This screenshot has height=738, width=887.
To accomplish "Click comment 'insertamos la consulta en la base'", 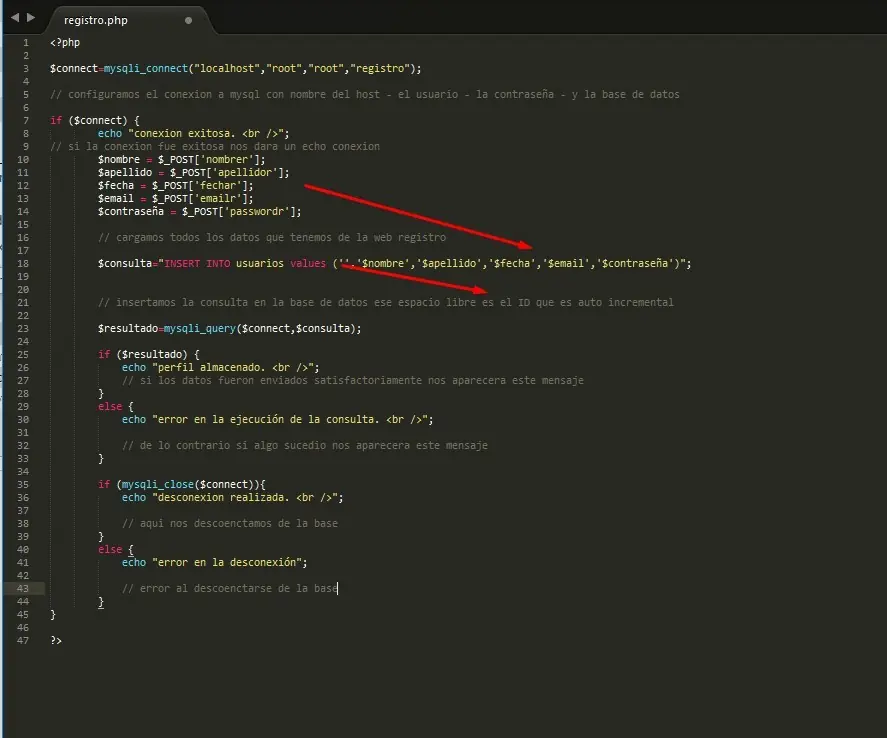I will coord(385,303).
